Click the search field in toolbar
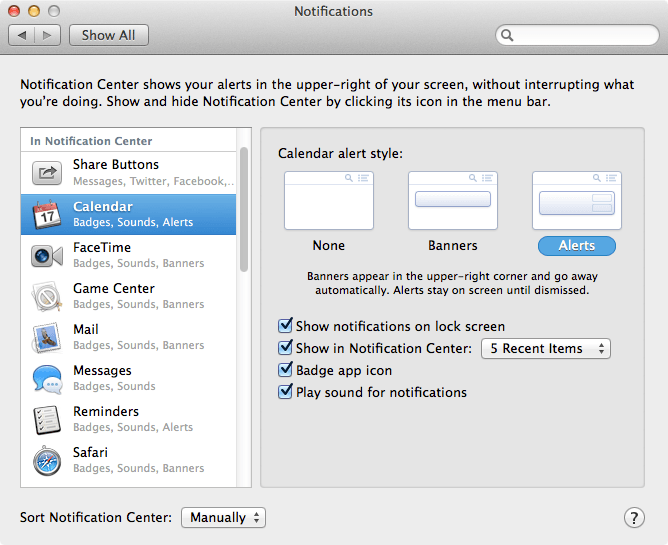Screen dimensions: 668x545 coord(576,35)
